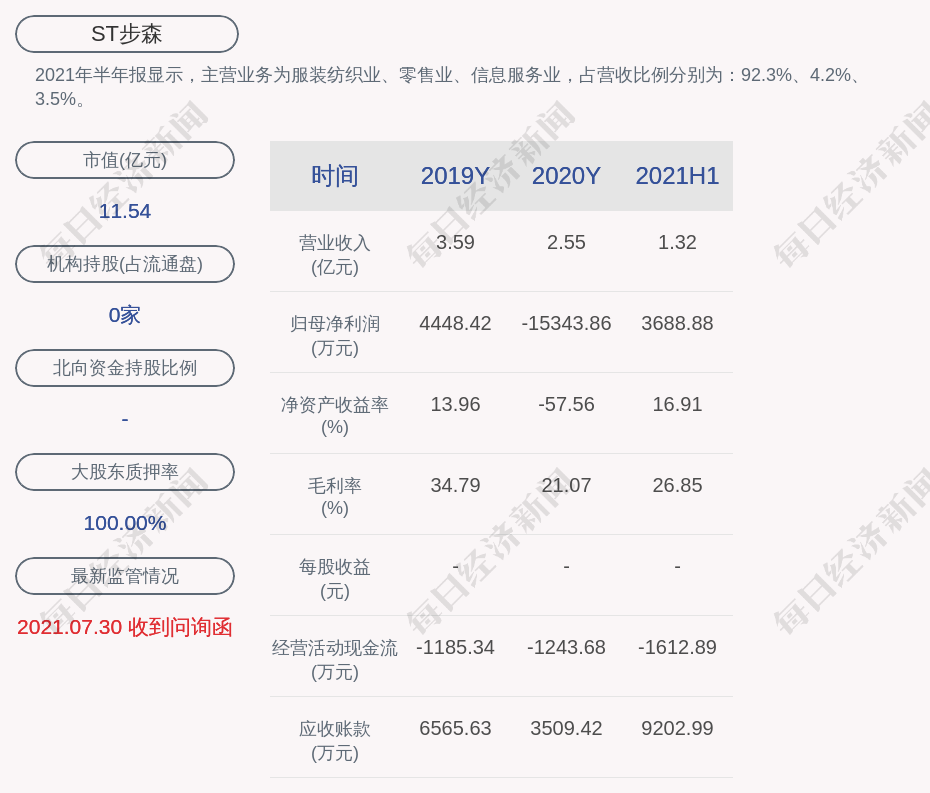Select net profit value -15343.86

(566, 323)
